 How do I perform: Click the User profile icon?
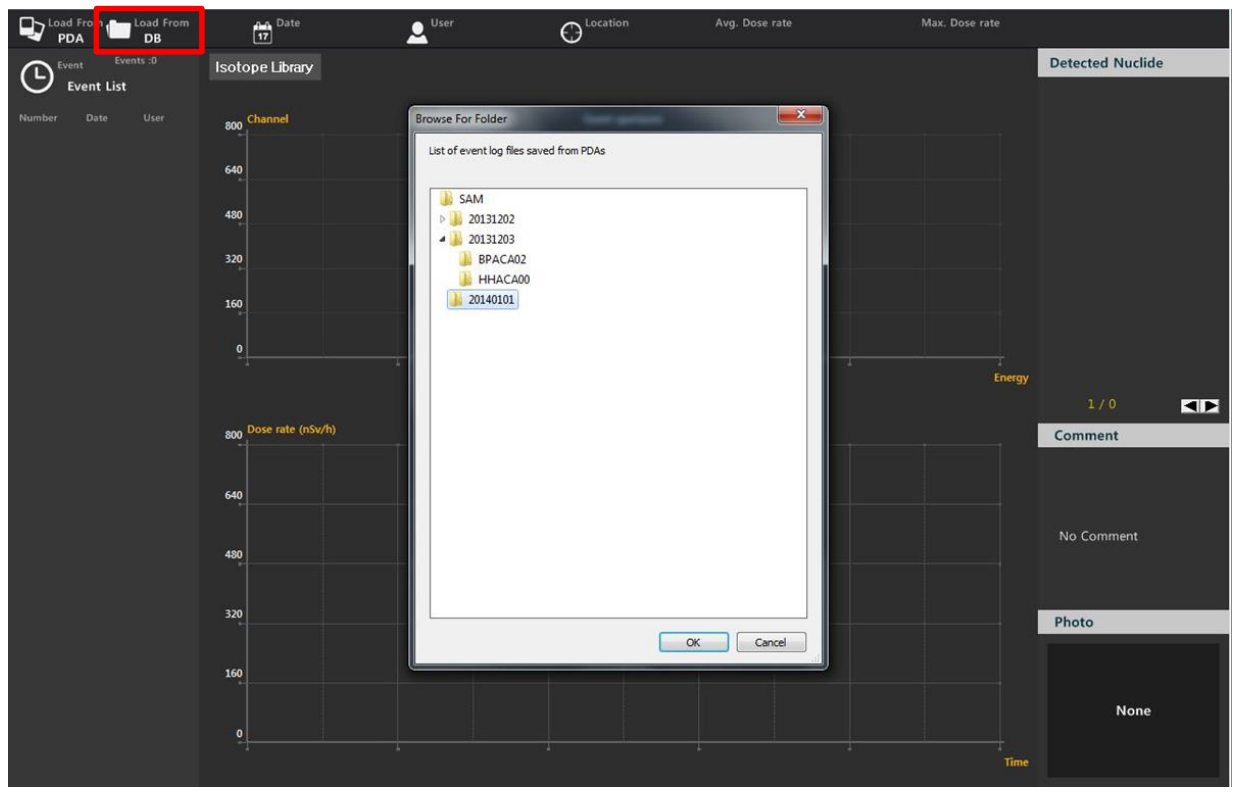(418, 32)
